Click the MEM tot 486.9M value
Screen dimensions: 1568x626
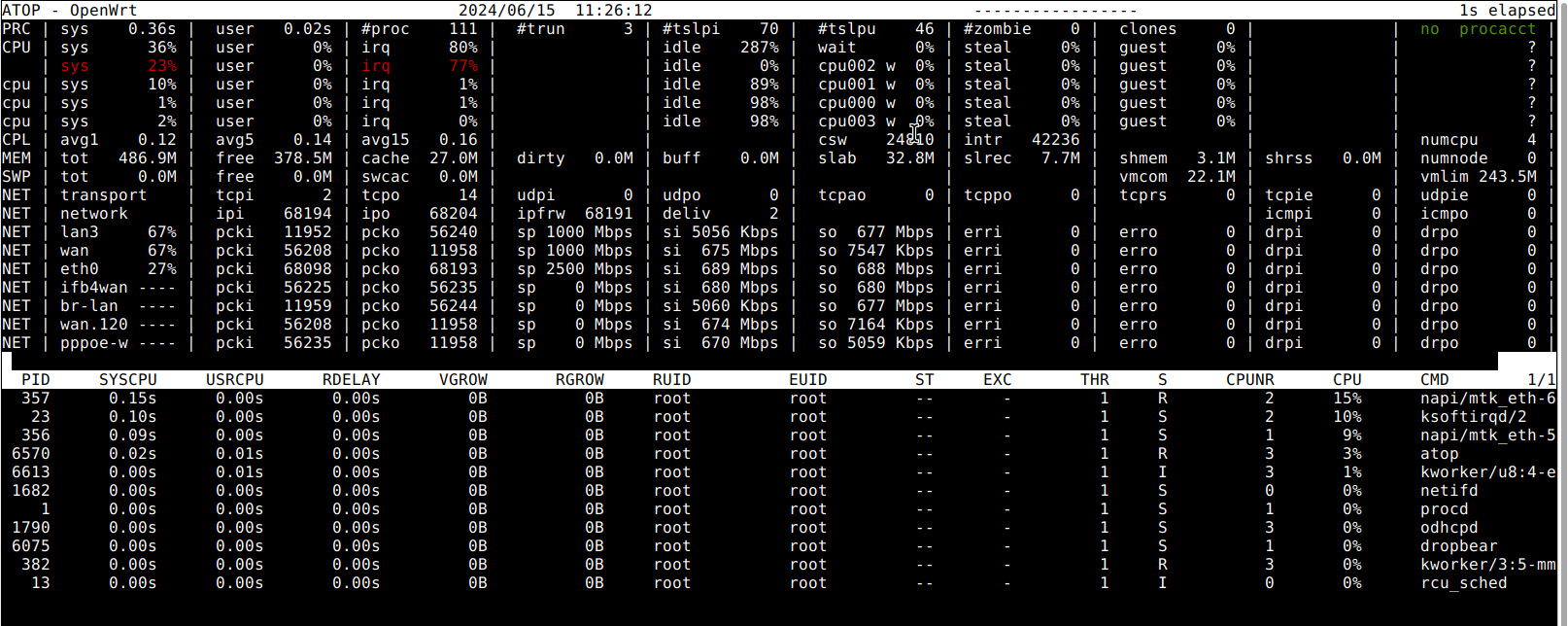tap(119, 158)
